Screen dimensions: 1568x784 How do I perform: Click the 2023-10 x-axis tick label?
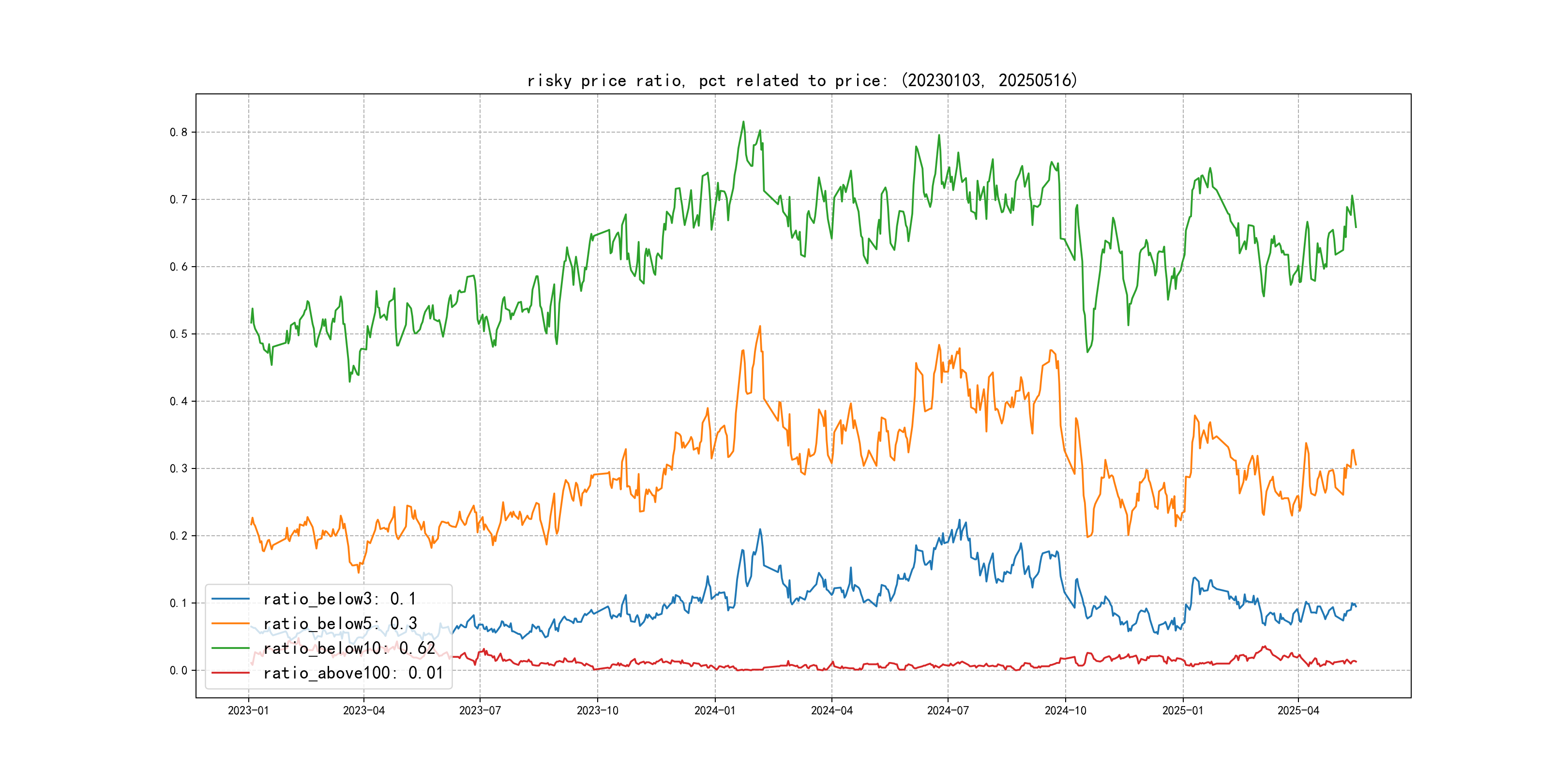[x=597, y=710]
